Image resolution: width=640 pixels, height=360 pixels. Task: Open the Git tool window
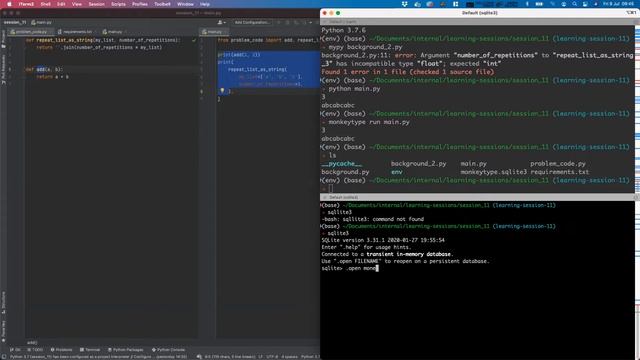click(x=16, y=350)
